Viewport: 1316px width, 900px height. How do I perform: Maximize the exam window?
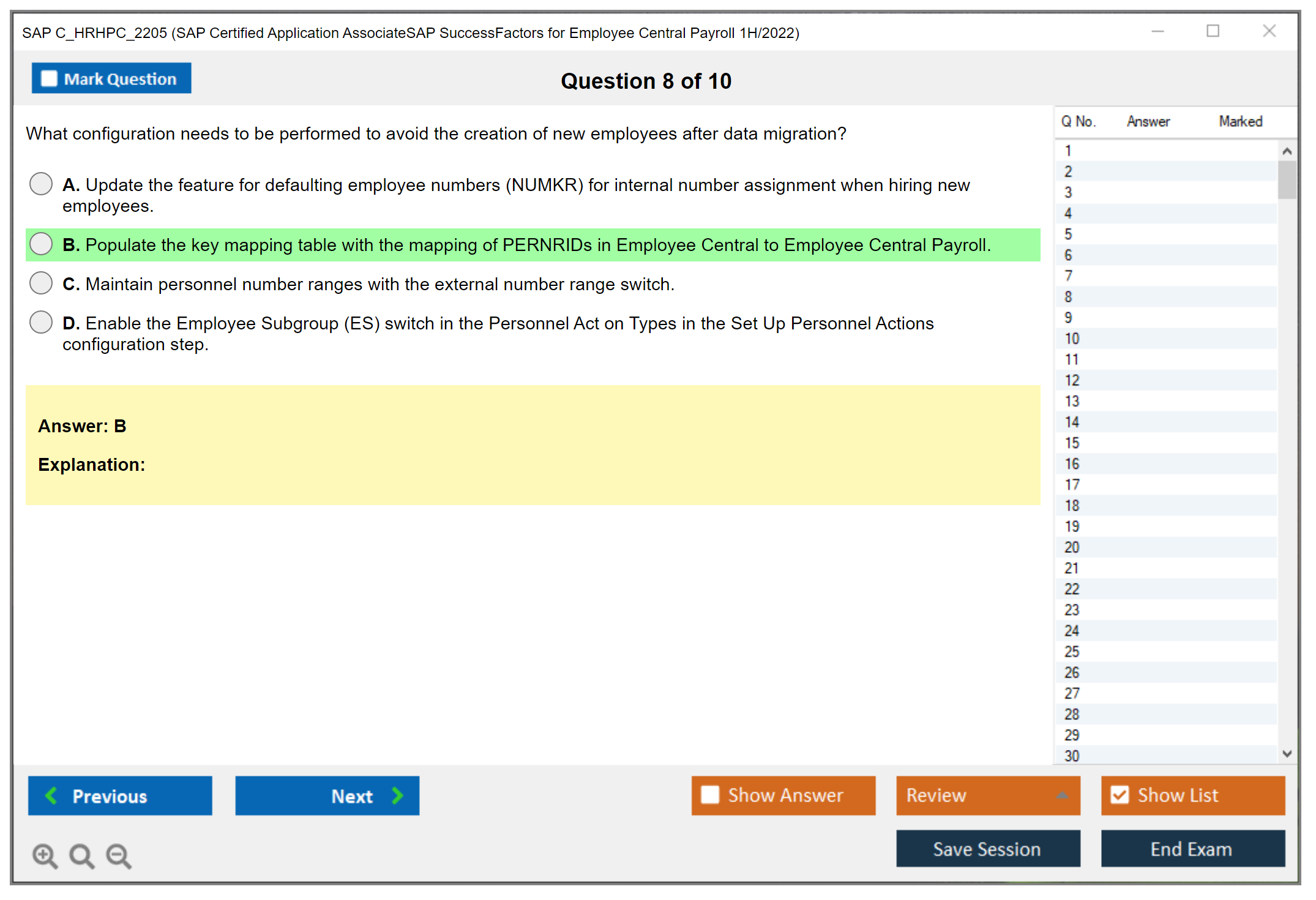[1213, 31]
